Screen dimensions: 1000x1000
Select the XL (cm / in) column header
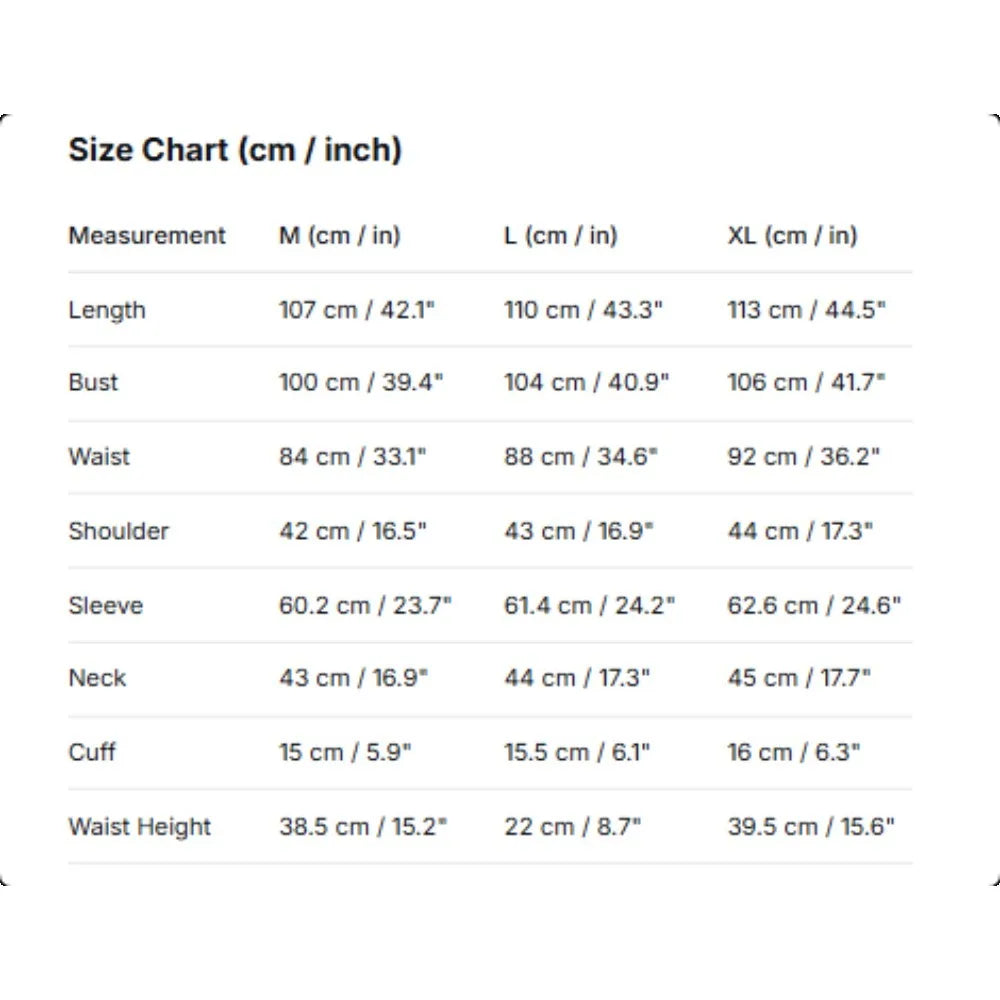coord(793,236)
